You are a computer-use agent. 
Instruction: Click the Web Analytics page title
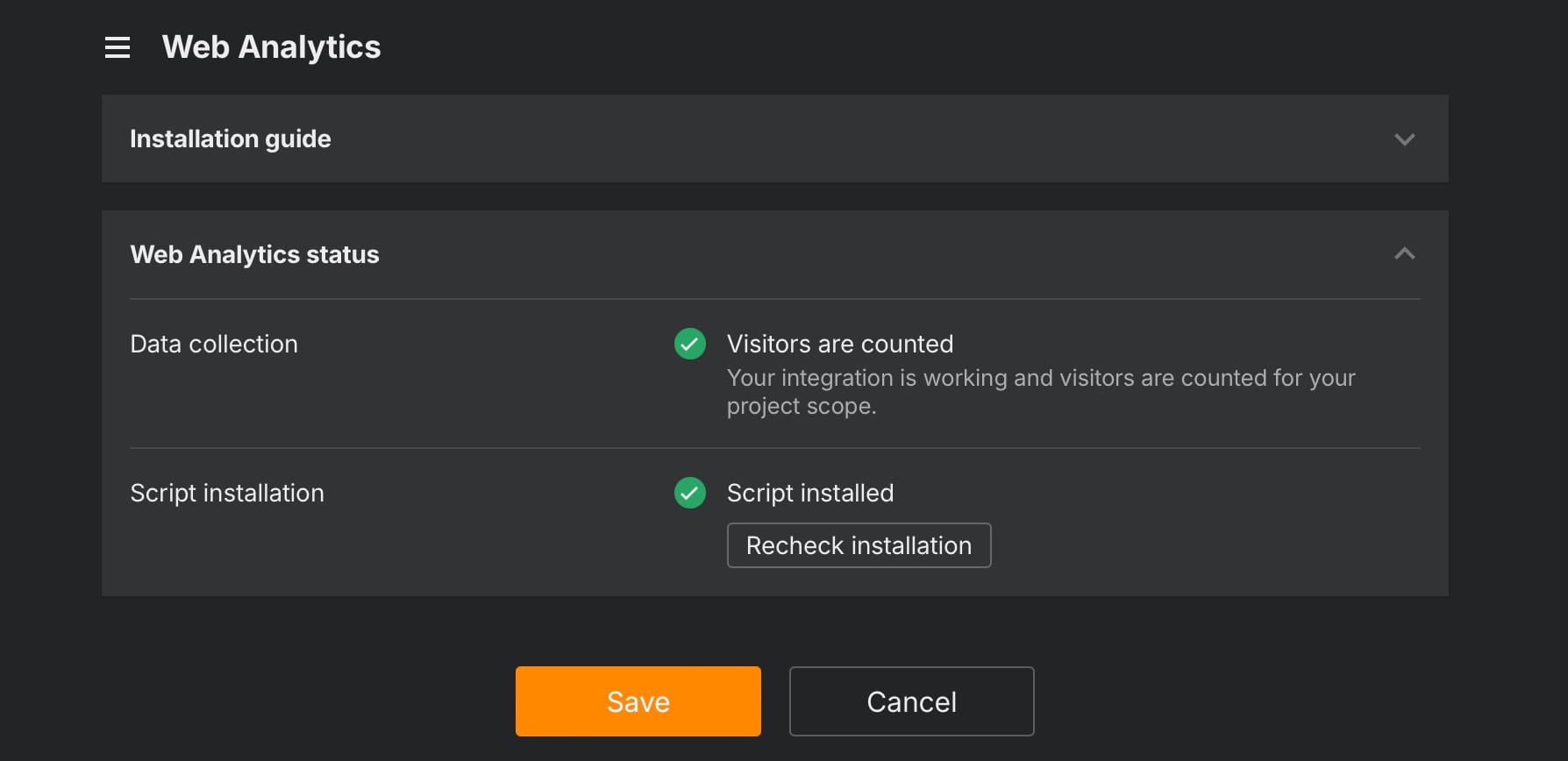pyautogui.click(x=271, y=47)
